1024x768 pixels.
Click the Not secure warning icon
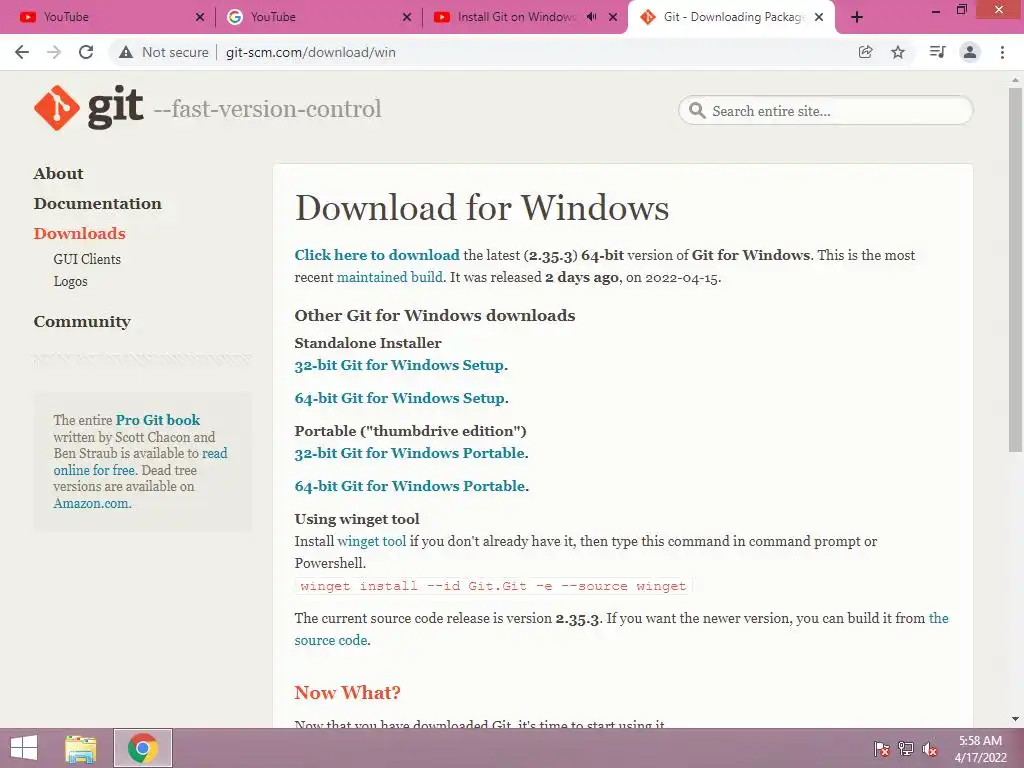tap(126, 52)
